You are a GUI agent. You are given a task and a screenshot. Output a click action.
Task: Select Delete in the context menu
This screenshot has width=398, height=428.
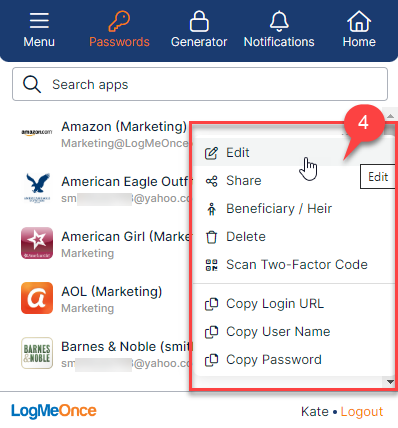293,237
